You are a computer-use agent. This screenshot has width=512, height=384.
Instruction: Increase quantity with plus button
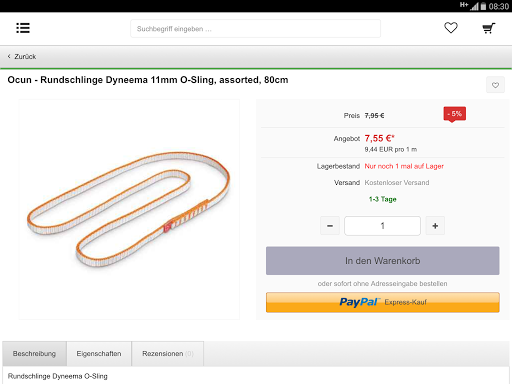click(x=435, y=226)
